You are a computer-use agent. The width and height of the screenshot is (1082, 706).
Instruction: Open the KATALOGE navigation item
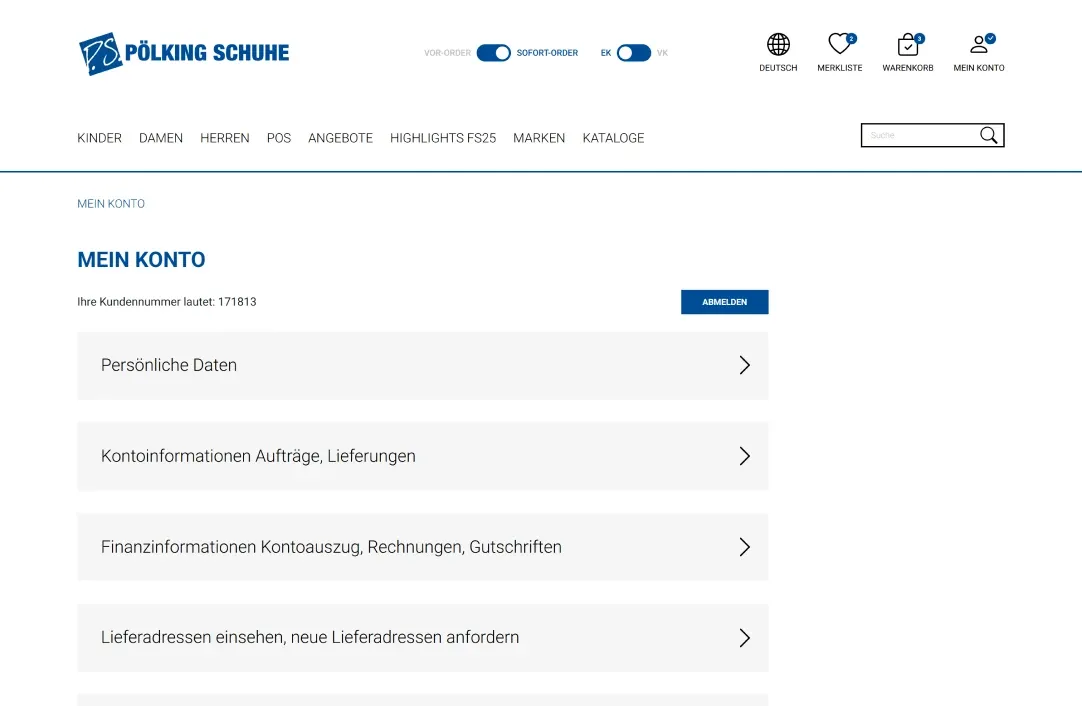pyautogui.click(x=613, y=138)
